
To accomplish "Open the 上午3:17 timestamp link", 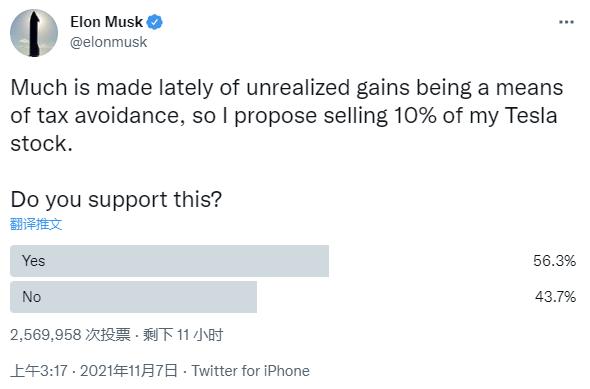I will pyautogui.click(x=39, y=371).
